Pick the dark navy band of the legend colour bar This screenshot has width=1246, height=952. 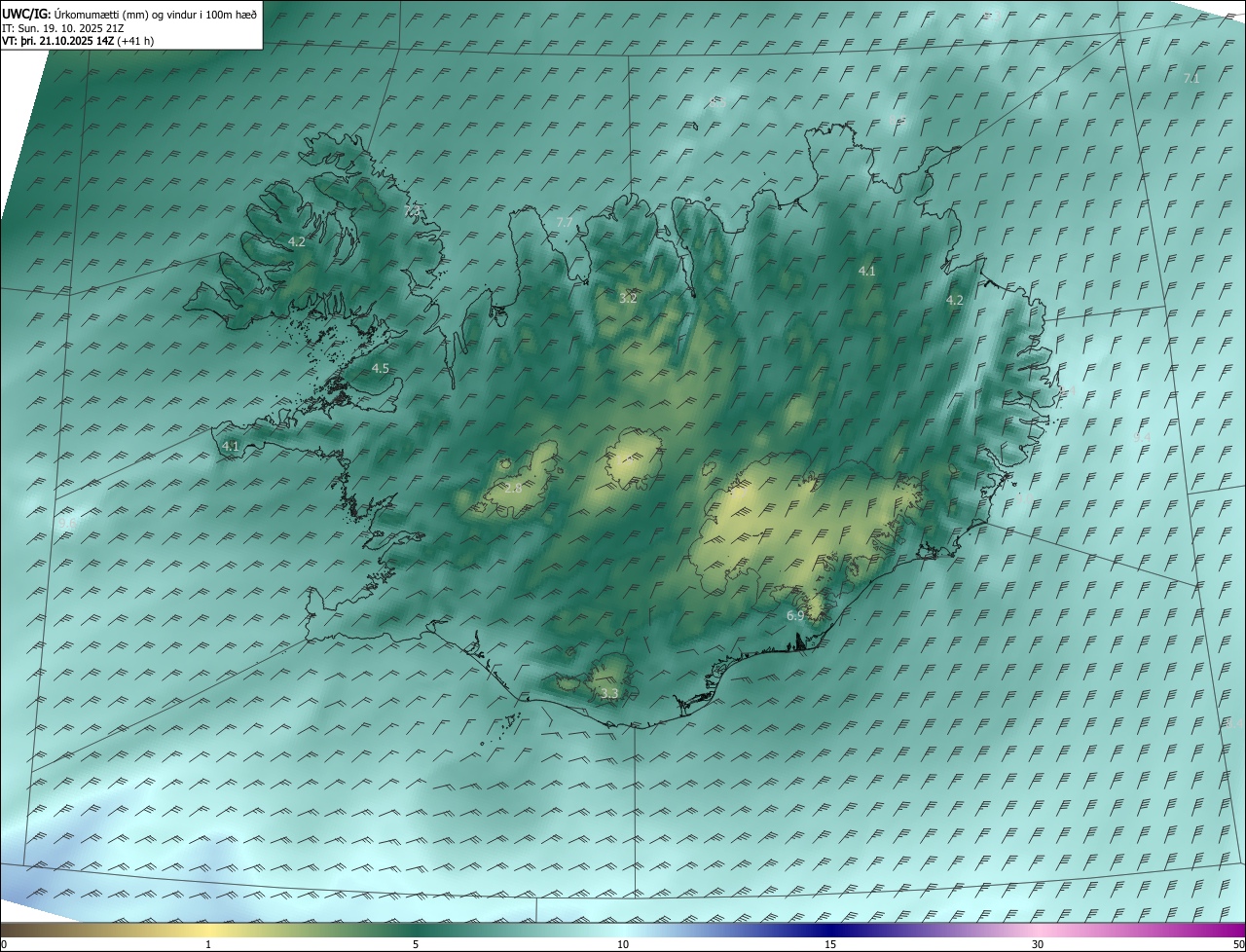(x=830, y=930)
